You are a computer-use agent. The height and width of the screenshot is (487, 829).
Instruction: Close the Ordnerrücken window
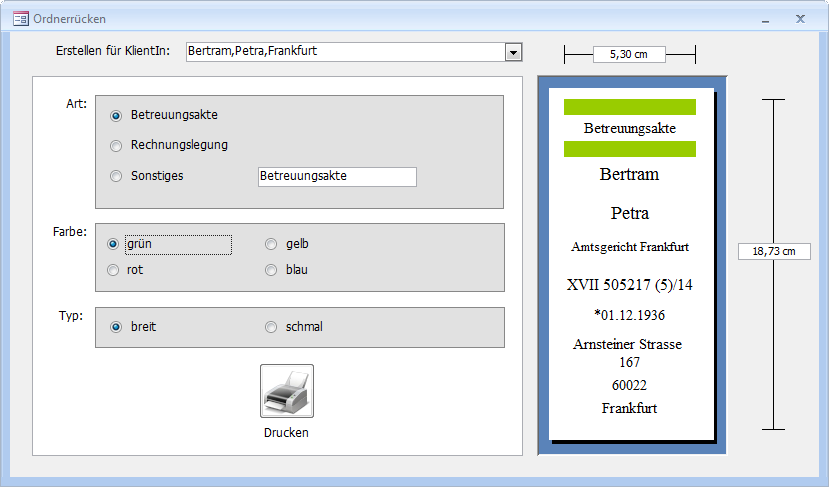pos(800,19)
